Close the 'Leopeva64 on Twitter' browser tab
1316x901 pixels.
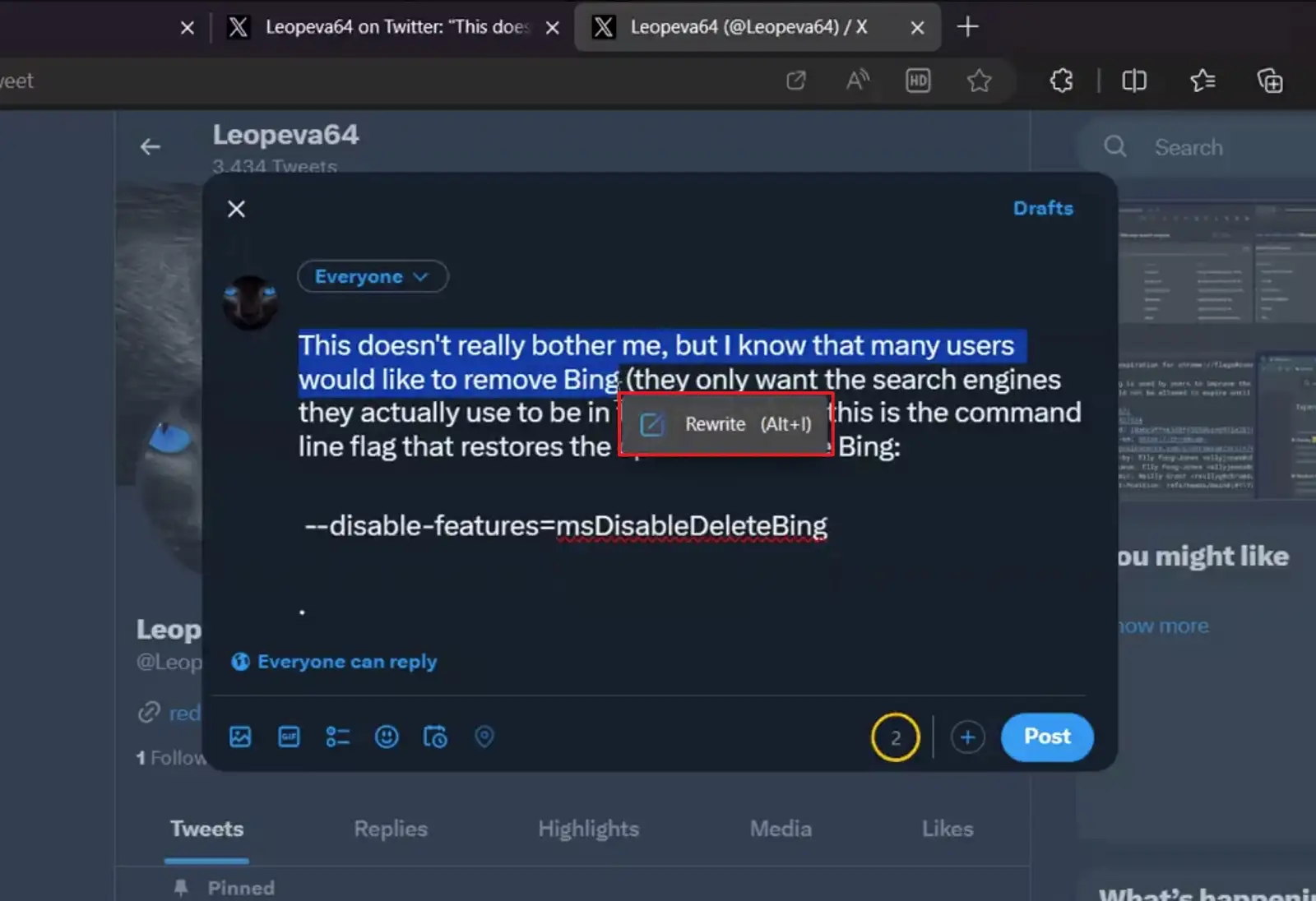coord(553,28)
